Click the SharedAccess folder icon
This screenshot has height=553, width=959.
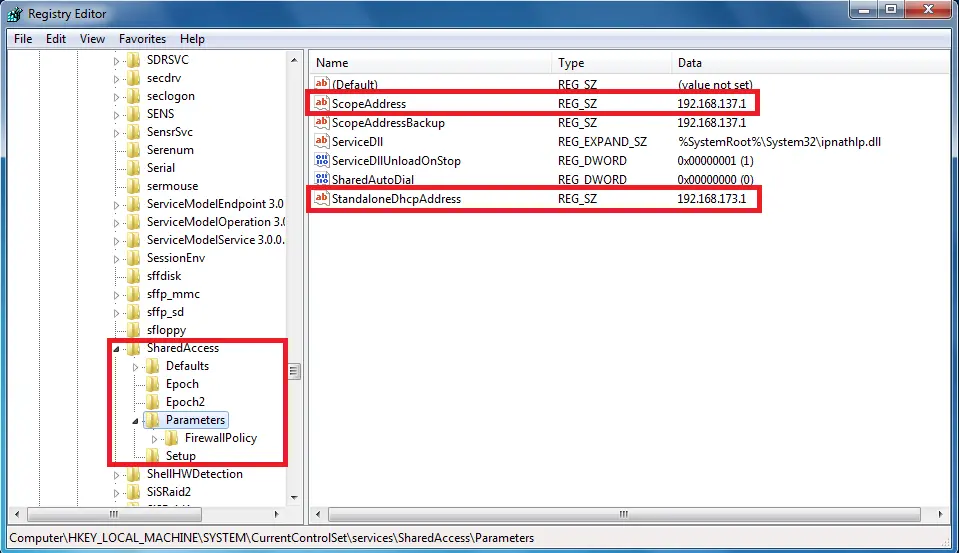[x=134, y=348]
